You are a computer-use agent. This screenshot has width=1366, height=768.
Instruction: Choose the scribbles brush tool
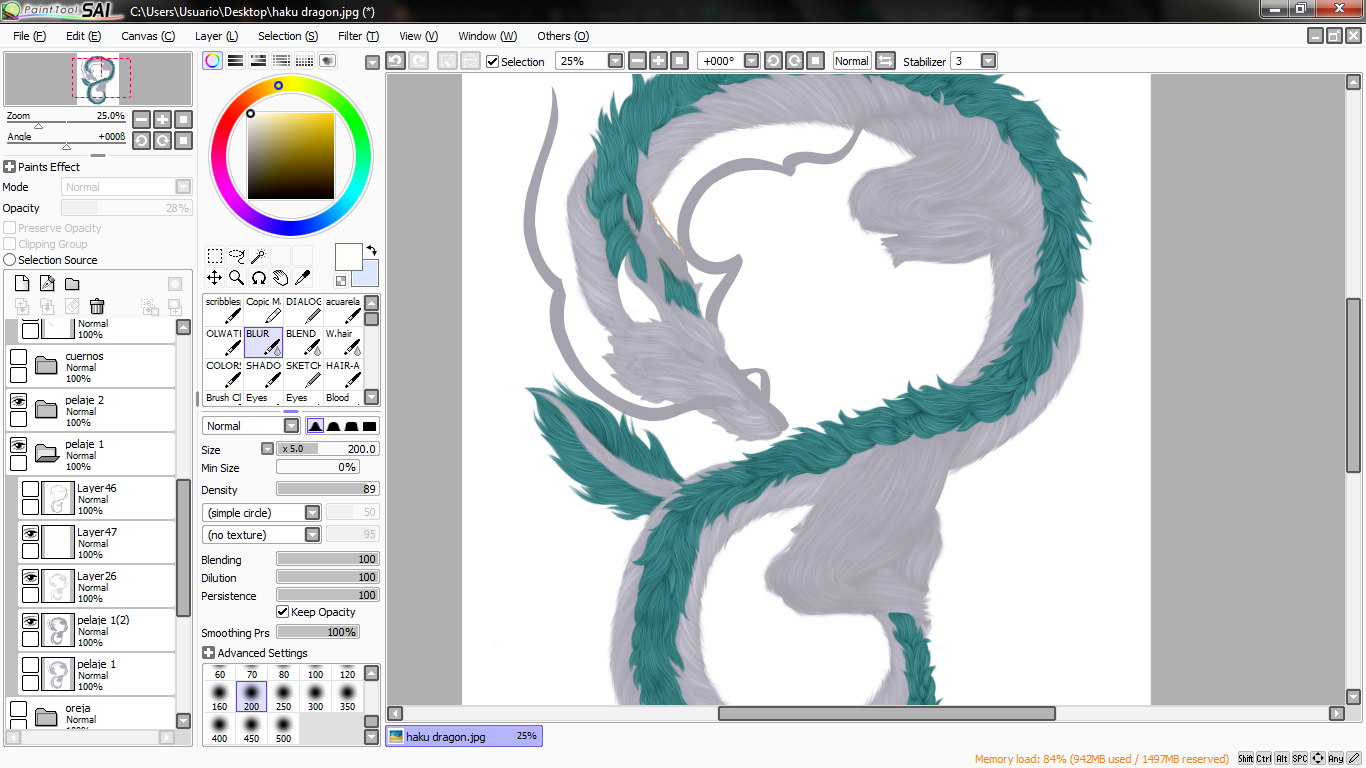223,310
